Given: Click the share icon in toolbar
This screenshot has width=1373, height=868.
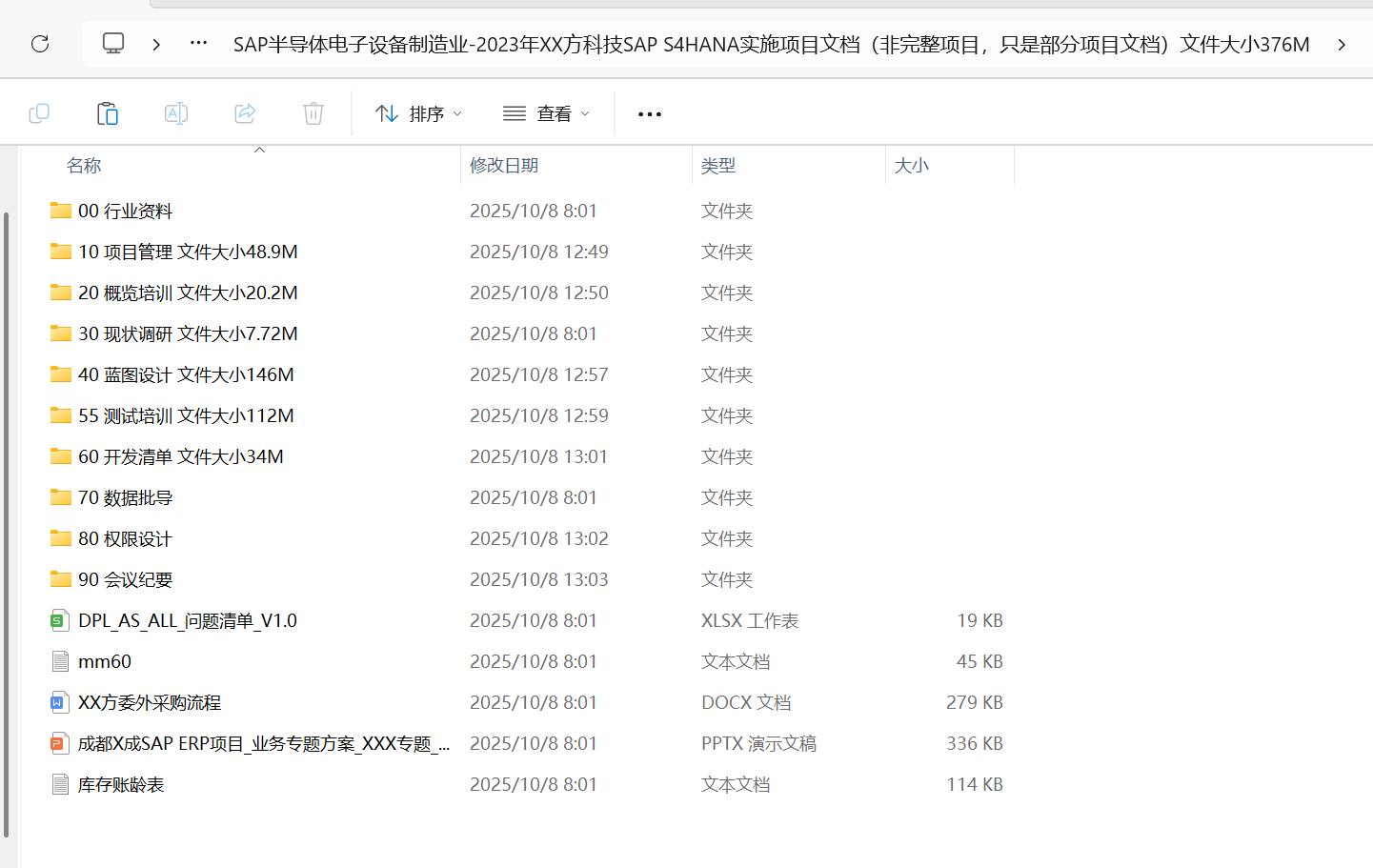Looking at the screenshot, I should [x=245, y=114].
